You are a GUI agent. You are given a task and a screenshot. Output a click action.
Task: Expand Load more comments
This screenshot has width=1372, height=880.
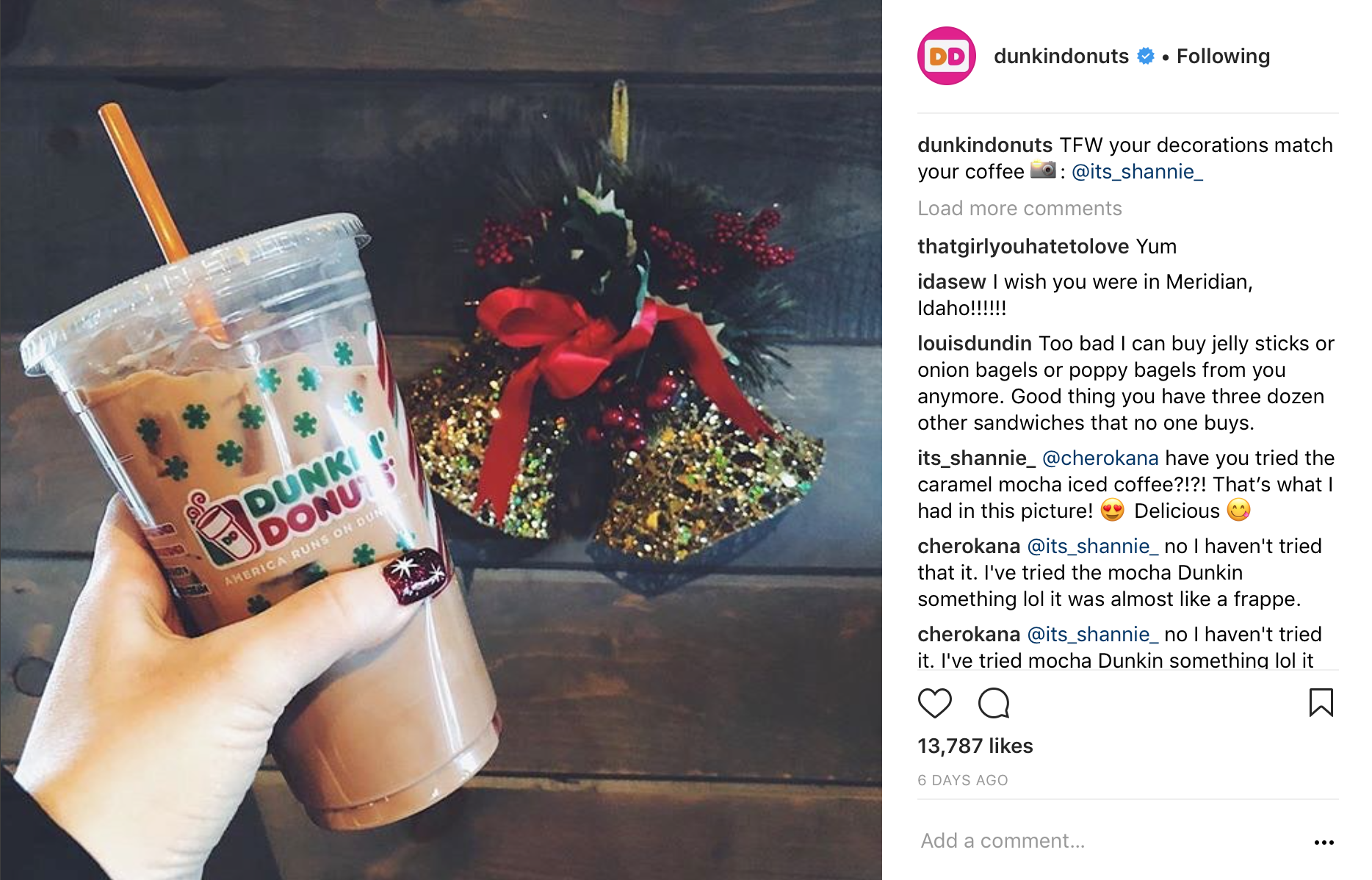(x=1019, y=209)
